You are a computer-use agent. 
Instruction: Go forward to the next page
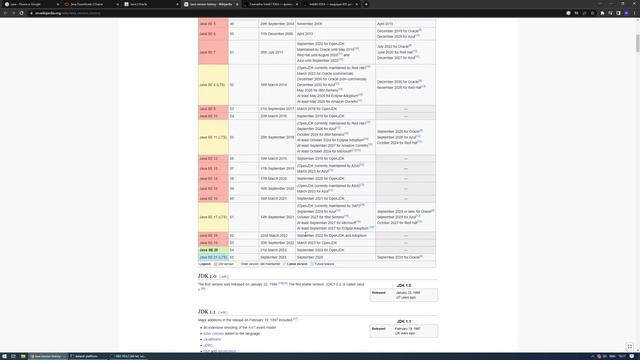point(13,13)
